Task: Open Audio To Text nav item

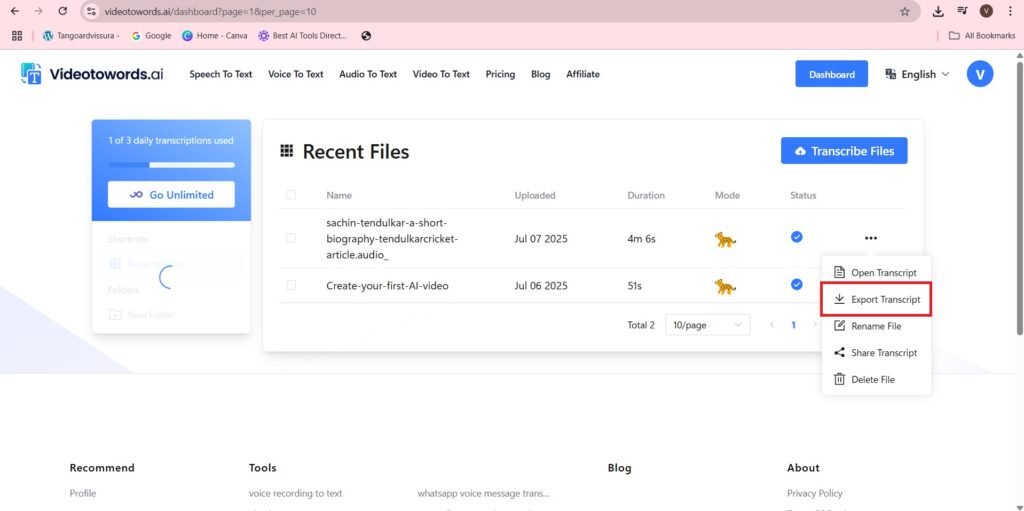Action: pos(368,74)
